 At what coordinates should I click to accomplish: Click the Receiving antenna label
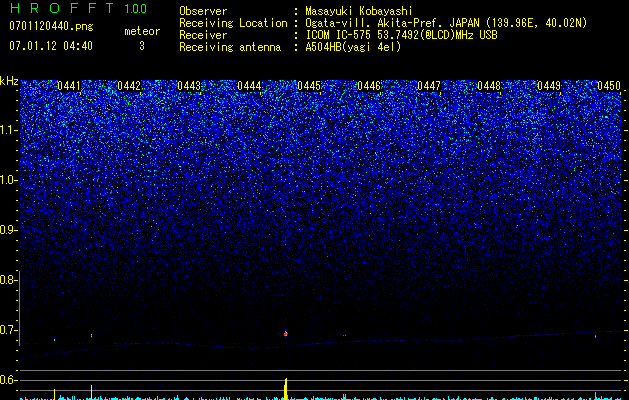pyautogui.click(x=230, y=47)
